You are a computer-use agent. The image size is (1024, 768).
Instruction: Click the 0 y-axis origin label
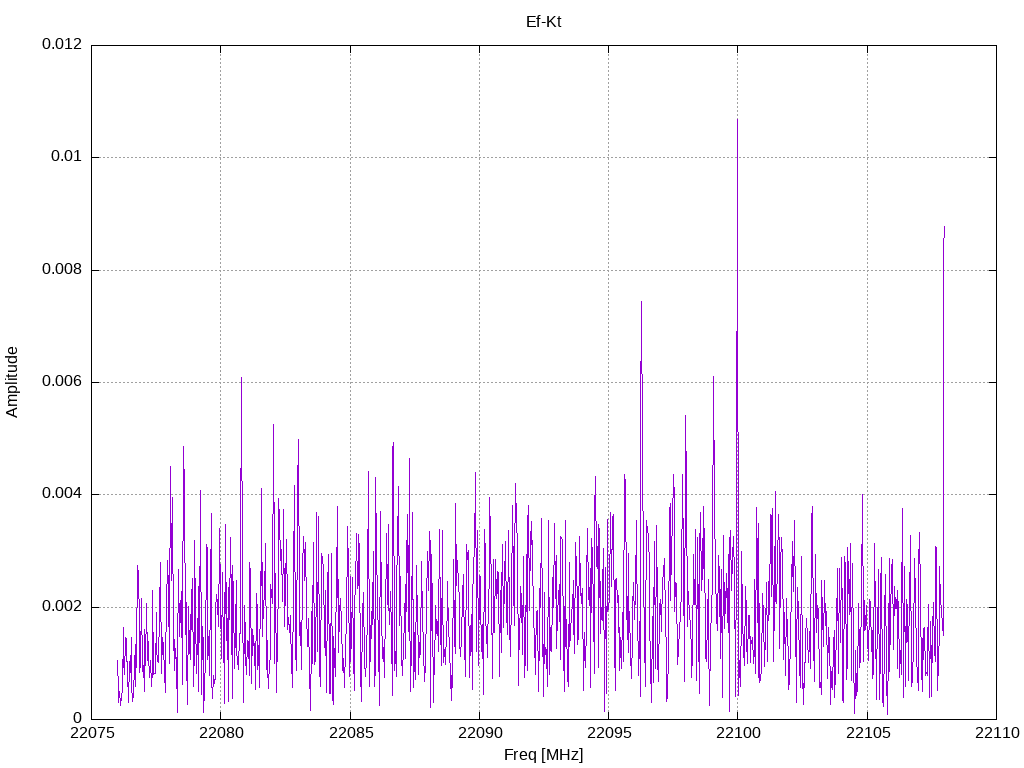pos(78,718)
